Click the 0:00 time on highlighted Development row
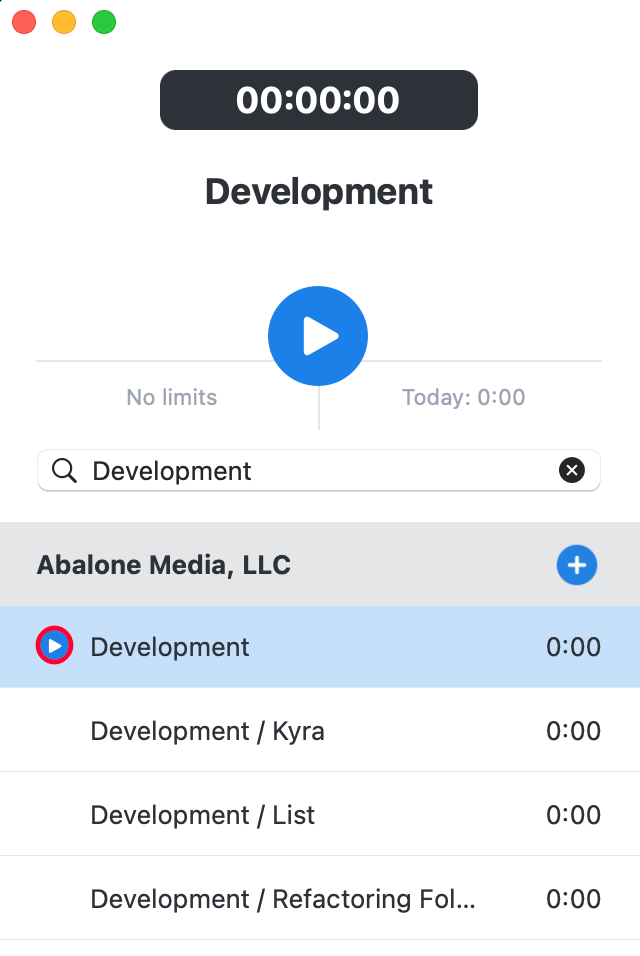 (573, 647)
